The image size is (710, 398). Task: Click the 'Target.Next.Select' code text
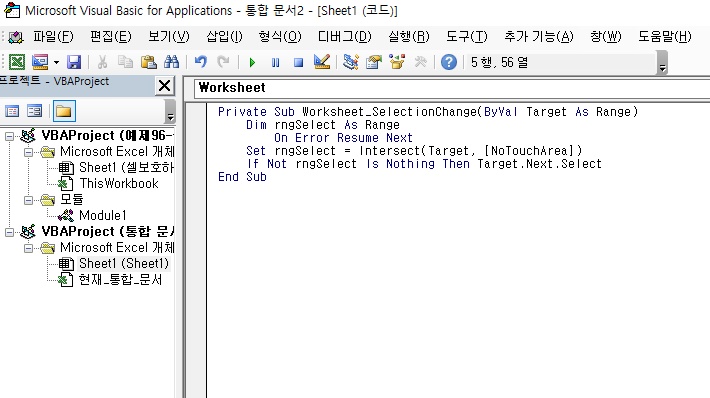pyautogui.click(x=539, y=164)
